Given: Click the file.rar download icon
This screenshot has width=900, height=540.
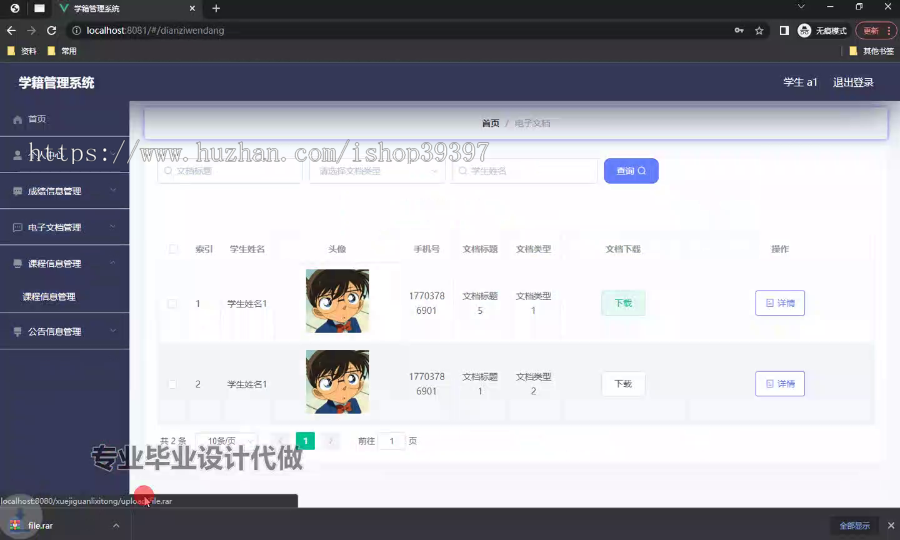Looking at the screenshot, I should coord(15,525).
